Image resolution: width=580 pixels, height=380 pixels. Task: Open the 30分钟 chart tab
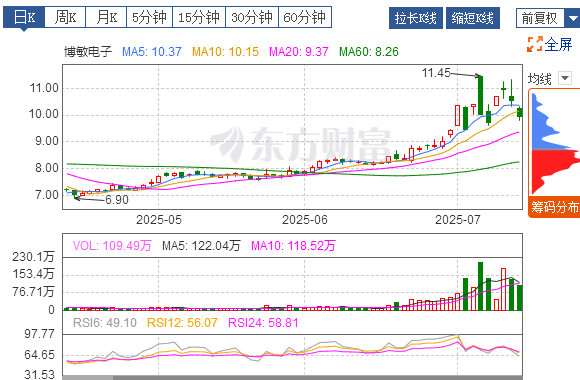pyautogui.click(x=252, y=17)
